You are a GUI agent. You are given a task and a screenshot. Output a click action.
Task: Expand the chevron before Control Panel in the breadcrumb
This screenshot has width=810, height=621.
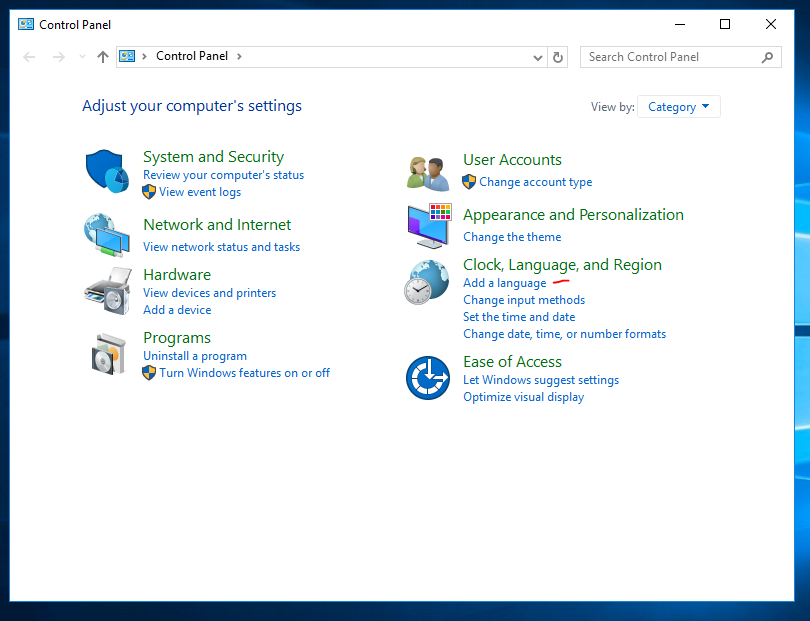pos(145,56)
